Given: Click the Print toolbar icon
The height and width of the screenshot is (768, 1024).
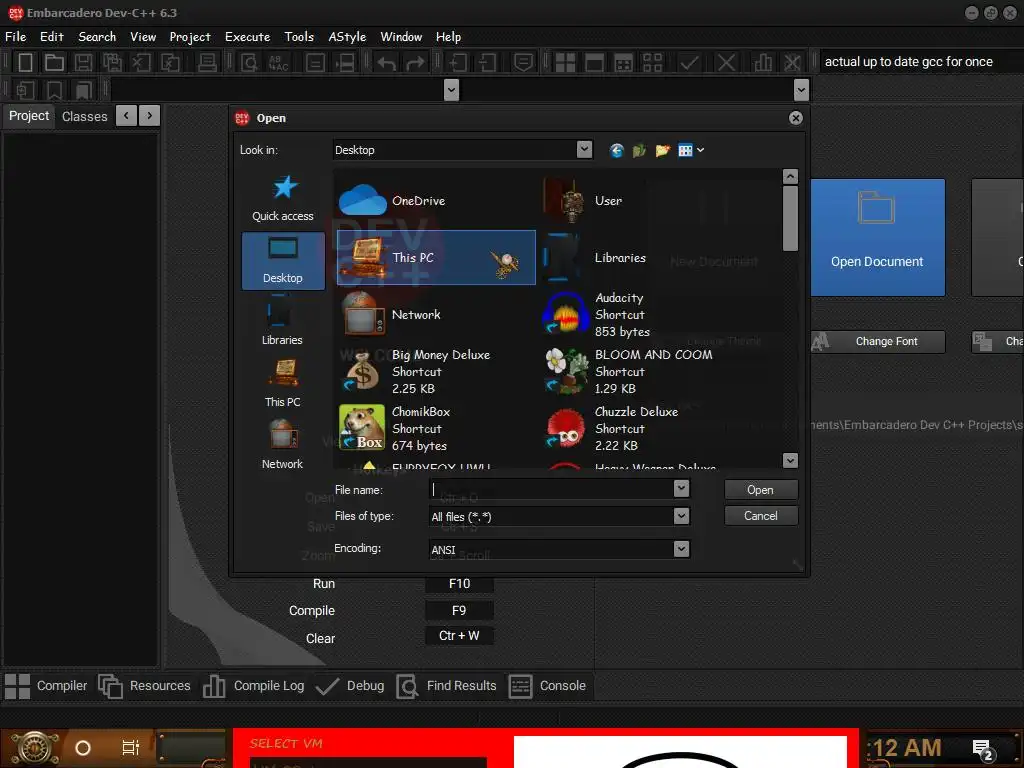Looking at the screenshot, I should 207,63.
